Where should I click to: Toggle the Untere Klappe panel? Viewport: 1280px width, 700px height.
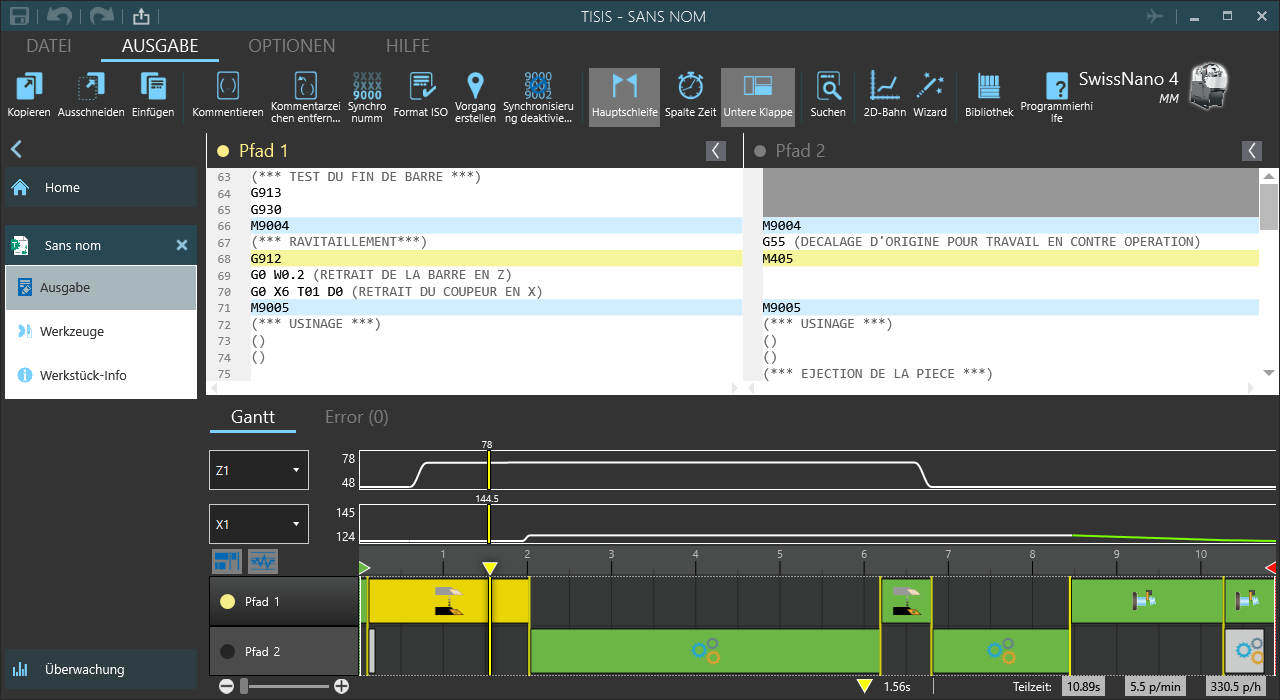pos(757,87)
